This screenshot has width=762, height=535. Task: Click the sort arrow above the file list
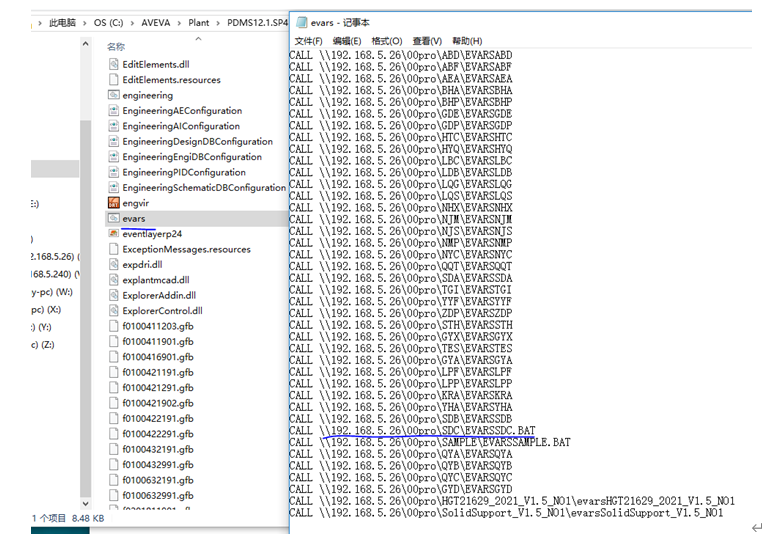[x=198, y=38]
